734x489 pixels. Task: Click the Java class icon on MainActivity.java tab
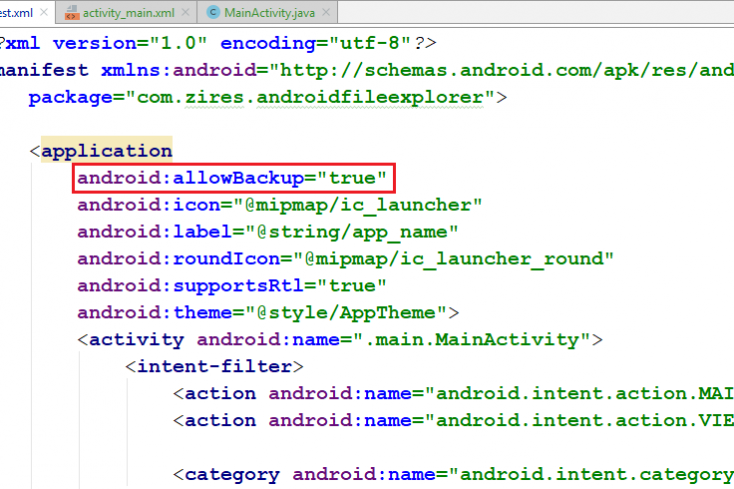pos(213,13)
